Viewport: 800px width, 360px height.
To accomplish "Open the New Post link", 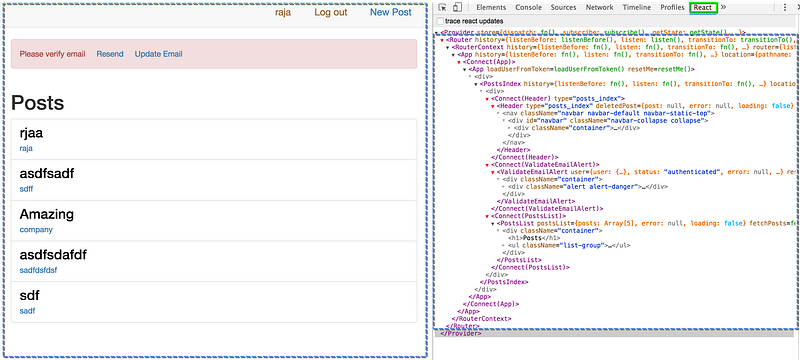I will pos(391,12).
